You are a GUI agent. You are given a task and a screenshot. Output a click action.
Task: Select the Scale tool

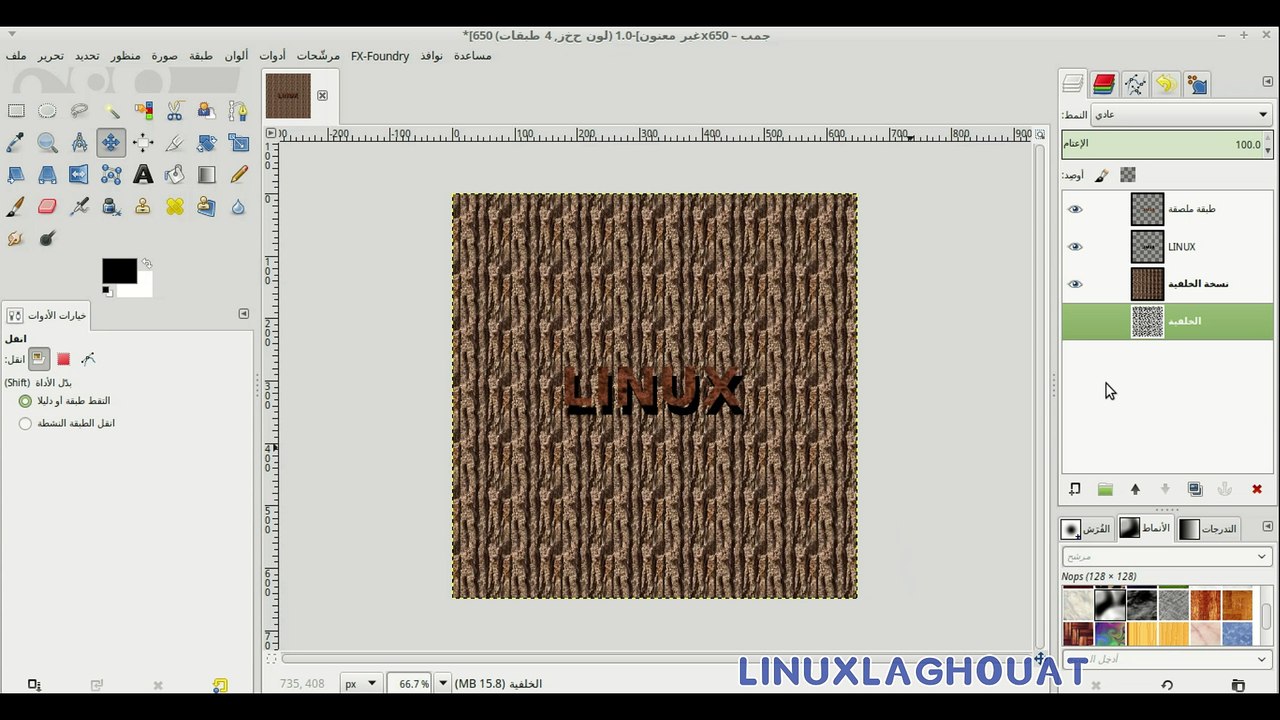pyautogui.click(x=238, y=143)
